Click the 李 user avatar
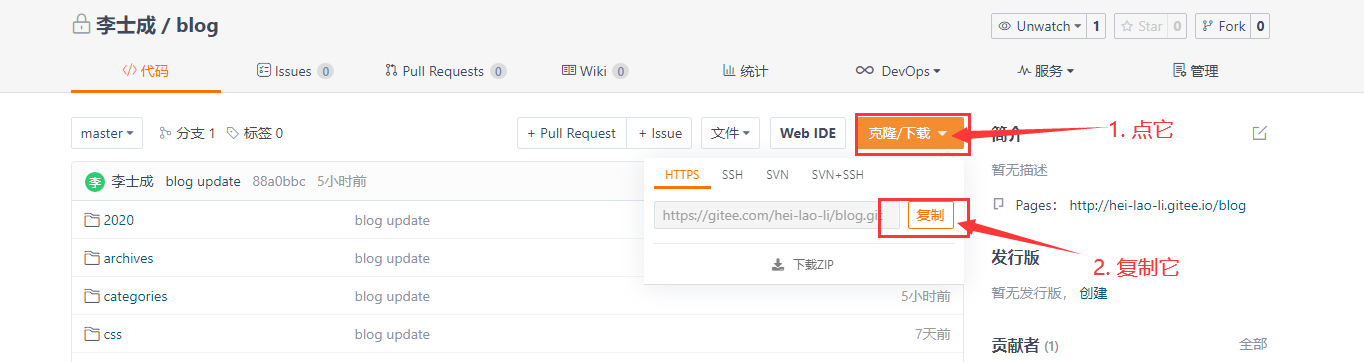This screenshot has height=362, width=1364. point(94,182)
